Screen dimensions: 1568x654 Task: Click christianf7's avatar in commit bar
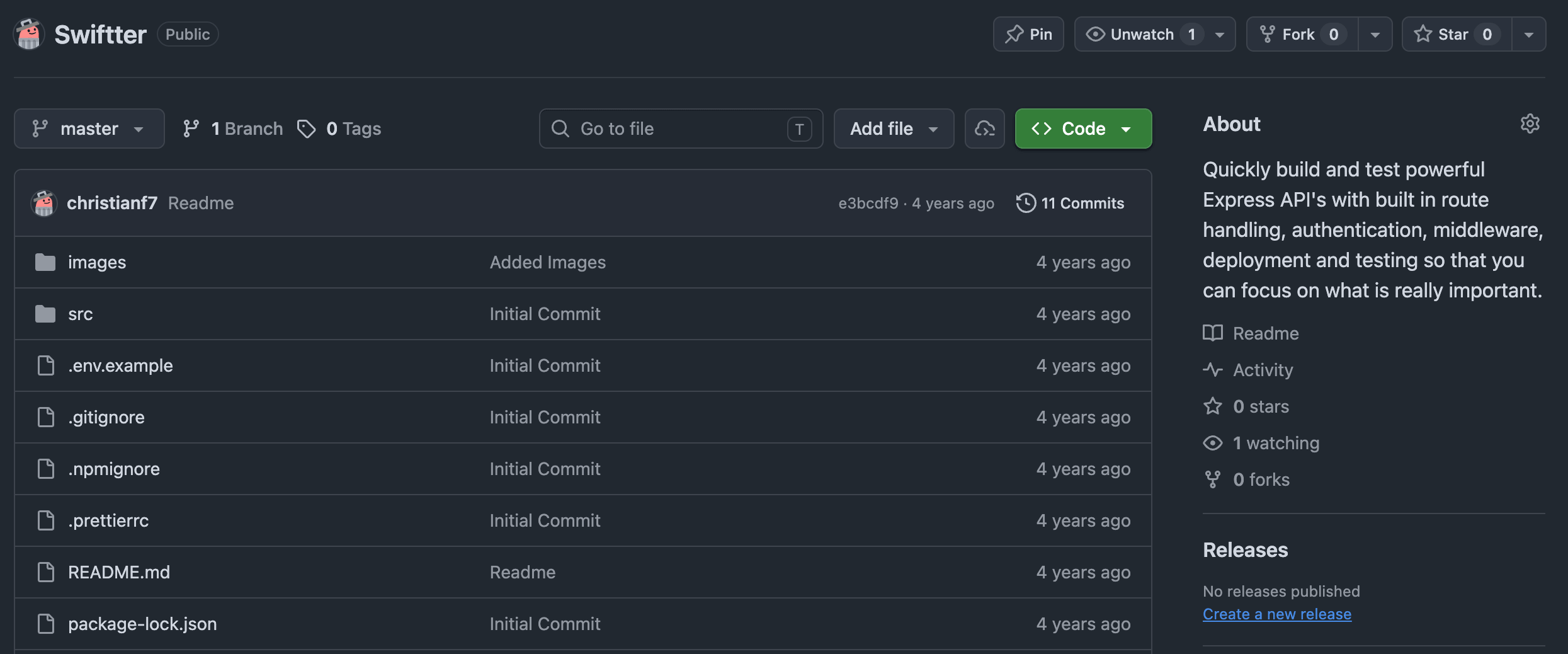[44, 203]
